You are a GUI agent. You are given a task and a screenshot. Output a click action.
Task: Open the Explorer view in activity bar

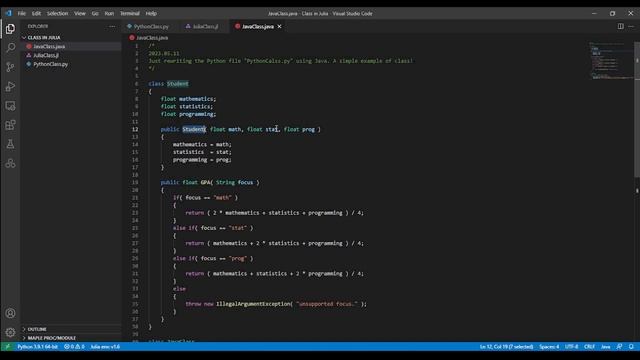coord(10,29)
